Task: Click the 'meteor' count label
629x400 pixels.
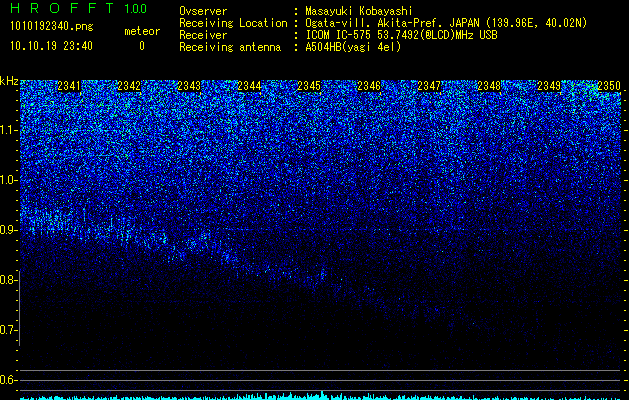Action: [142, 31]
